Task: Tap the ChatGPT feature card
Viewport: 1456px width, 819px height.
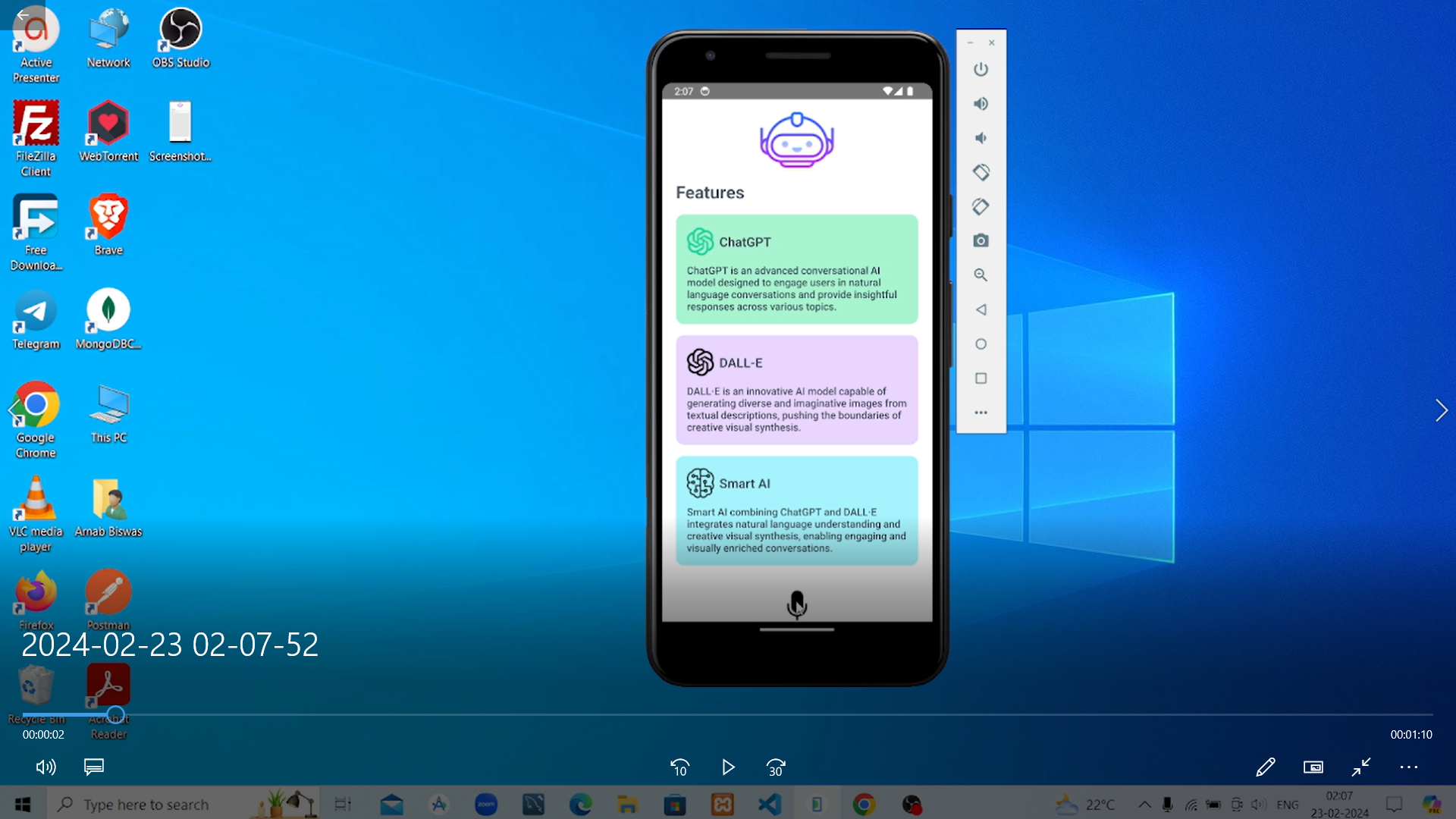Action: tap(796, 269)
